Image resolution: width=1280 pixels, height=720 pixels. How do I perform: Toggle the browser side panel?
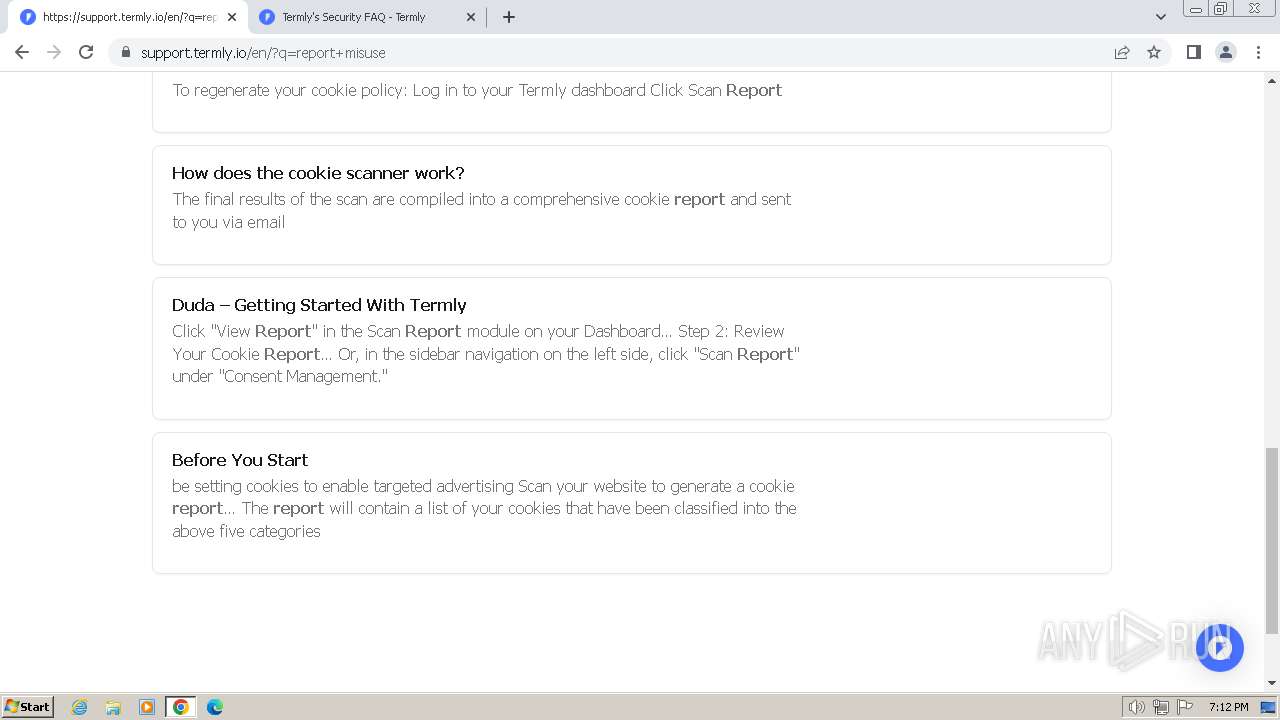[x=1193, y=52]
